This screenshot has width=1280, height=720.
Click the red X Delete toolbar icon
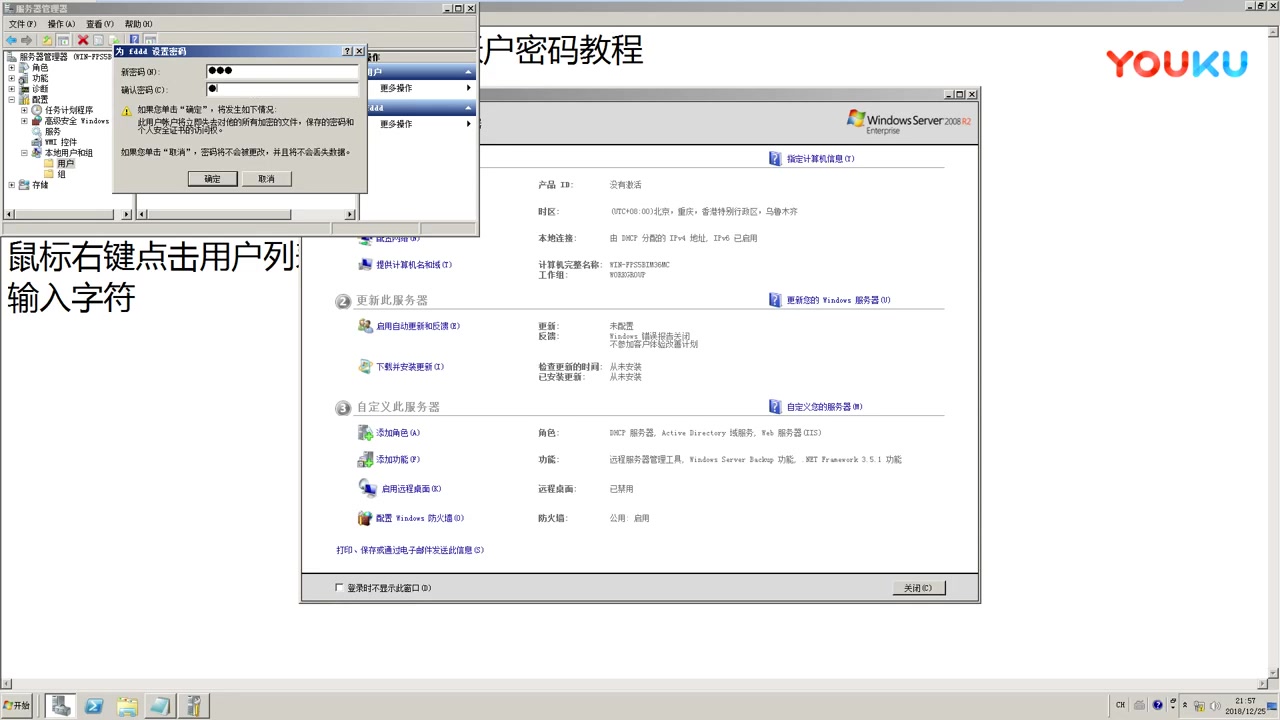click(x=83, y=40)
